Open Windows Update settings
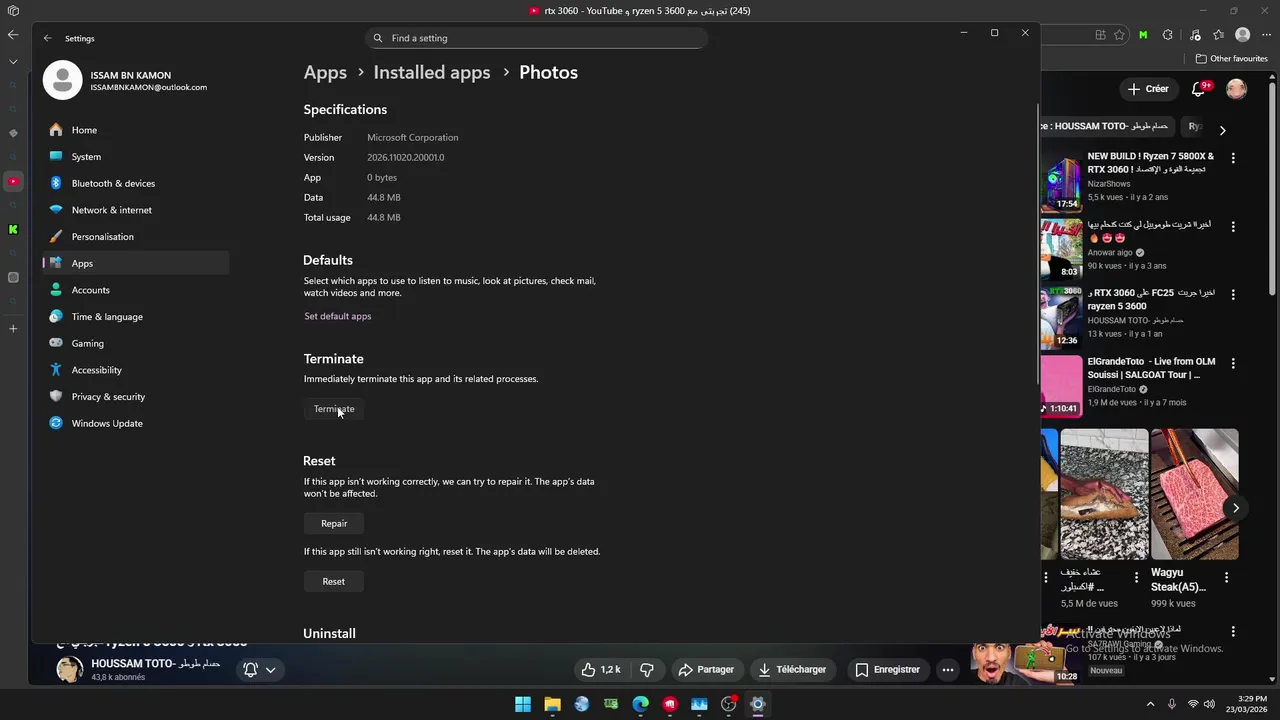The image size is (1280, 720). coord(136,423)
